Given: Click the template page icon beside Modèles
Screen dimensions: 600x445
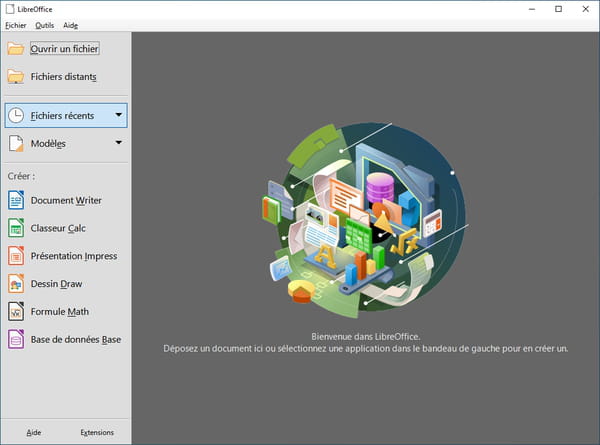Looking at the screenshot, I should tap(16, 143).
